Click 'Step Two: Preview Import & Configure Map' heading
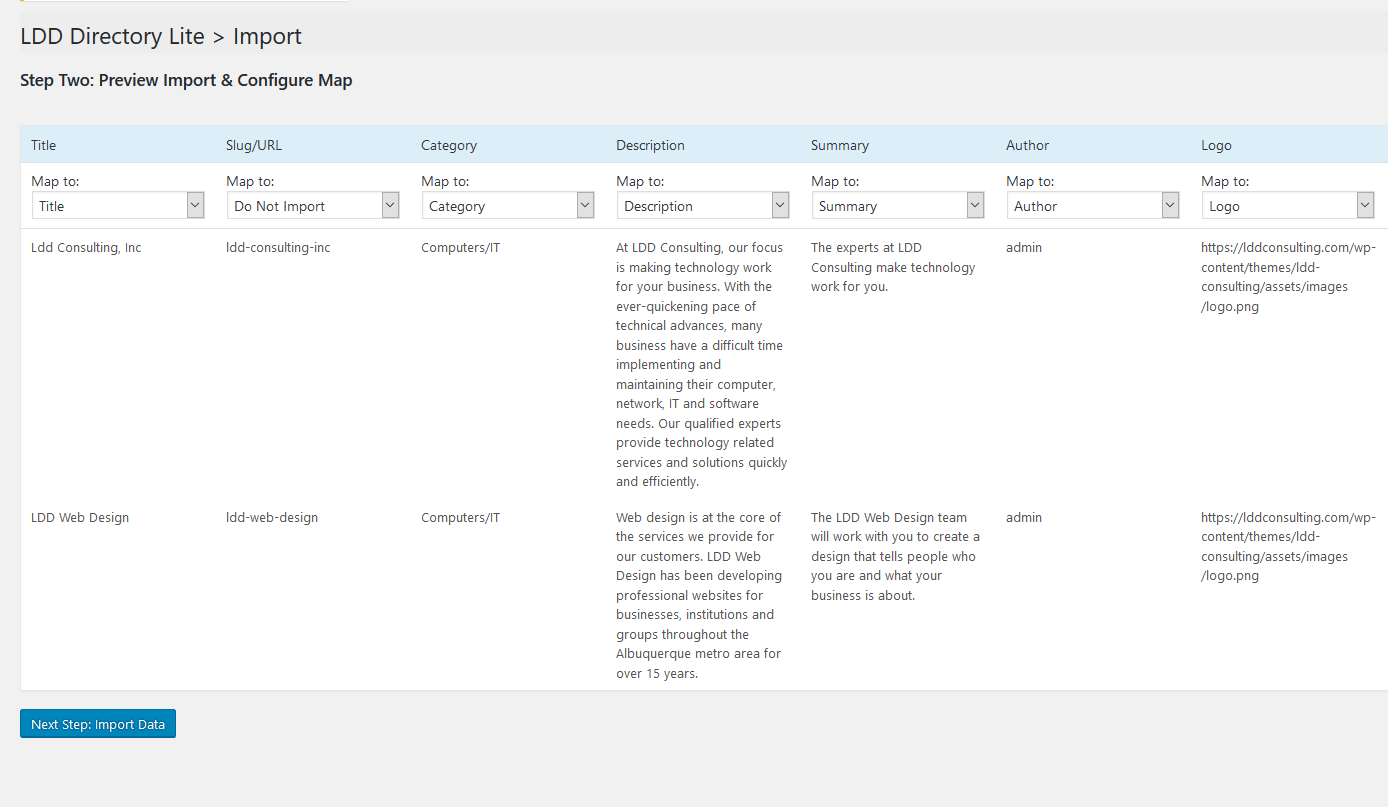This screenshot has width=1388, height=807. (x=186, y=80)
